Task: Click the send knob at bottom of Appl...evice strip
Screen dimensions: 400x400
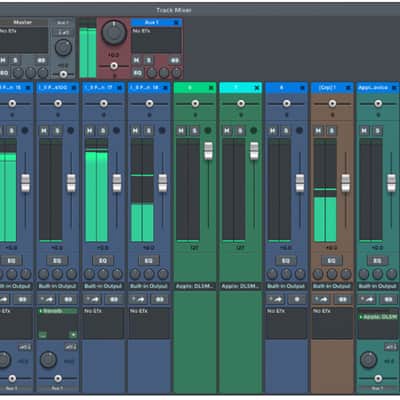Action: [368, 360]
